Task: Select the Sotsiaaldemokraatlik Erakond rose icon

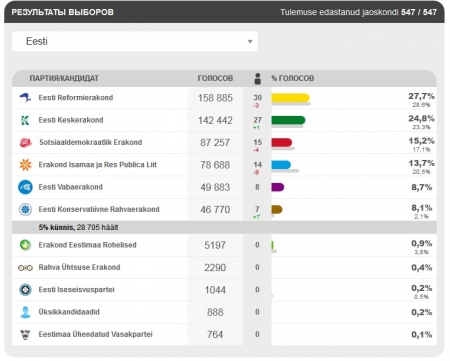Action: point(25,143)
